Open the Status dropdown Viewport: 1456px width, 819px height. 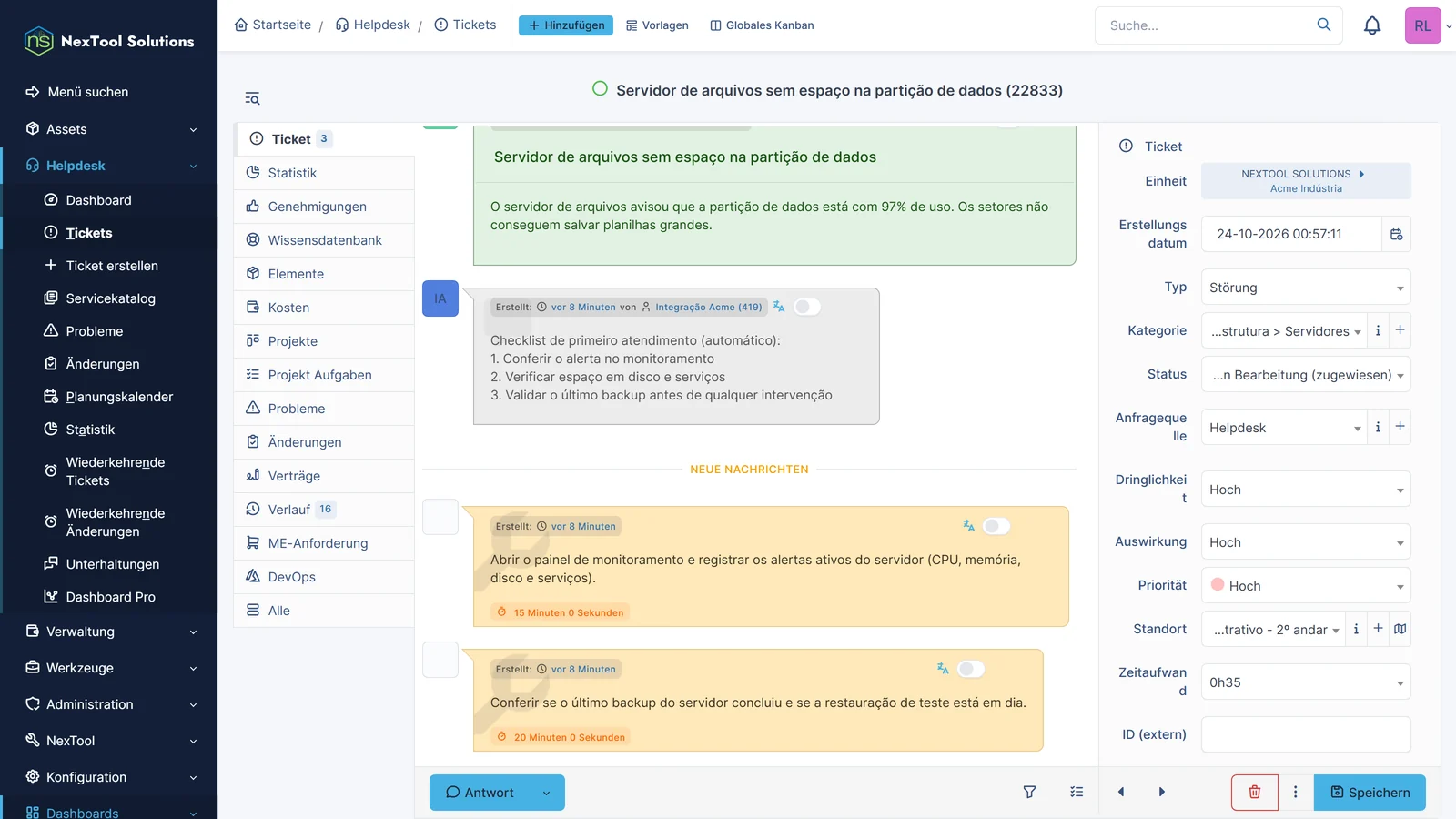tap(1306, 375)
